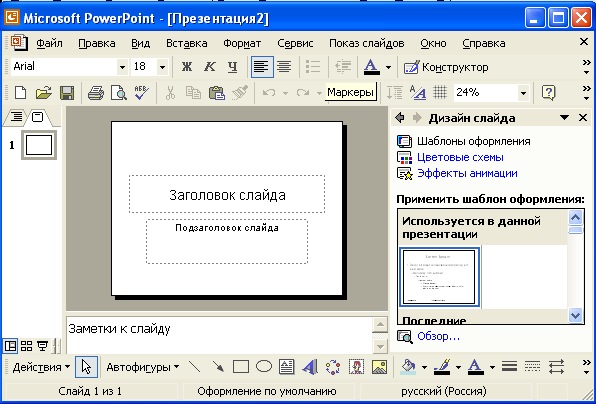This screenshot has height=404, width=596.
Task: Open the Arial font name dropdown
Action: click(x=122, y=68)
